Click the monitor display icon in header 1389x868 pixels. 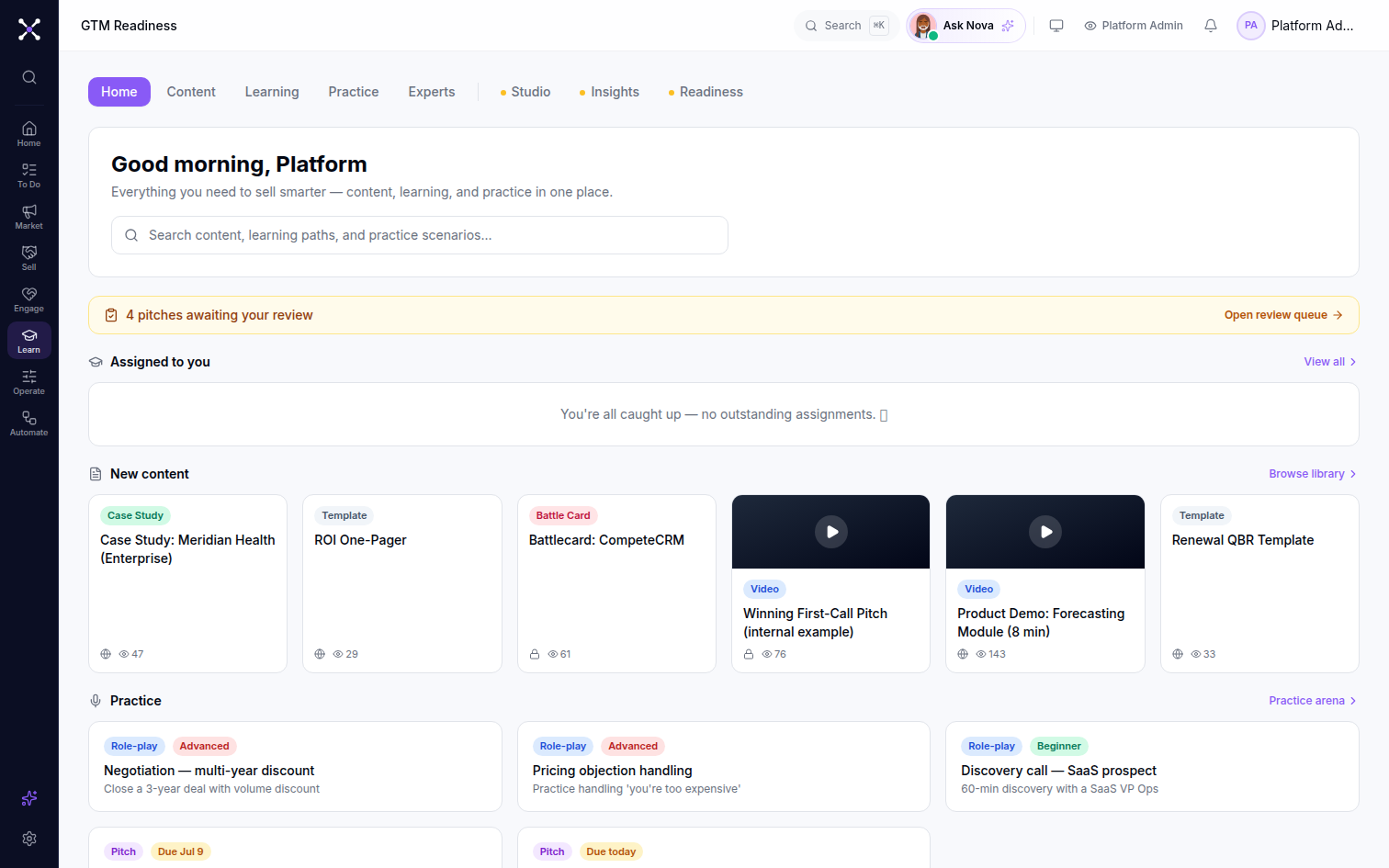pos(1056,26)
